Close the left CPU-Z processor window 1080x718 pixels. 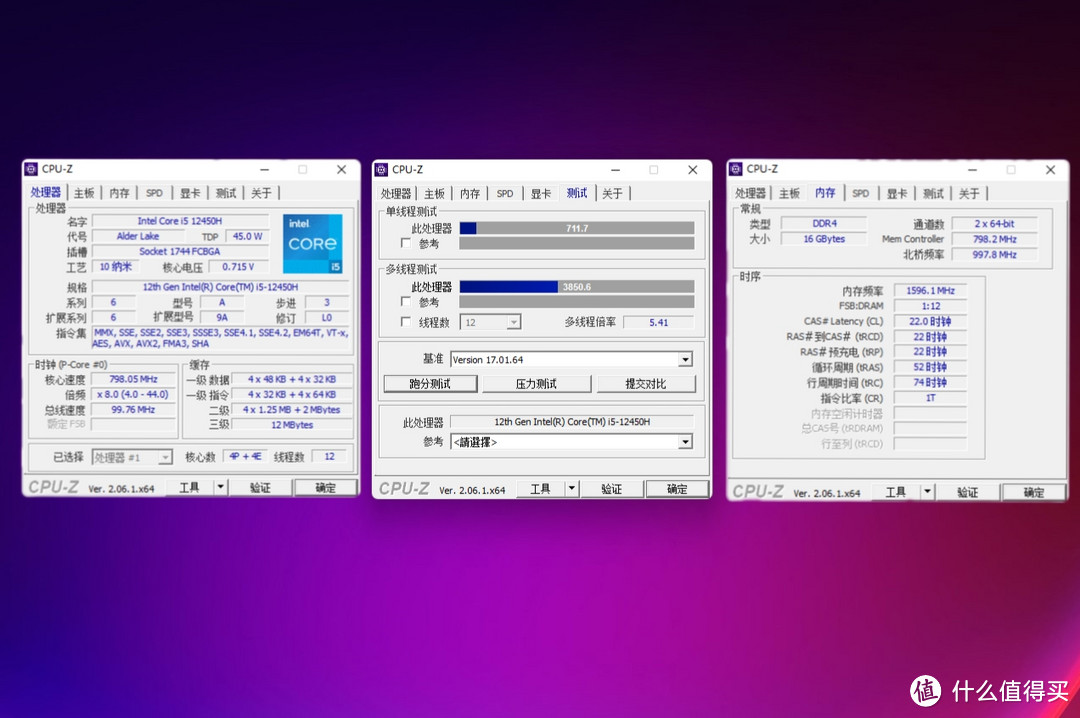[x=341, y=170]
